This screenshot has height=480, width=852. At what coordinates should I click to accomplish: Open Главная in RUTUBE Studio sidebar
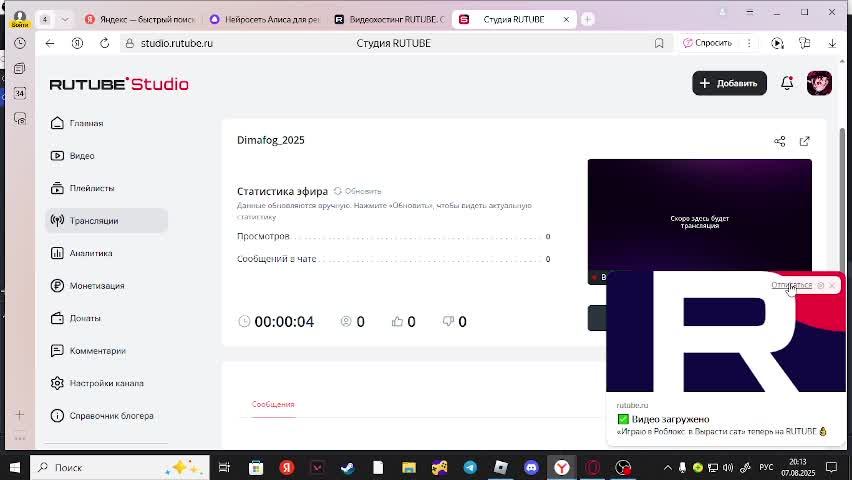point(77,123)
